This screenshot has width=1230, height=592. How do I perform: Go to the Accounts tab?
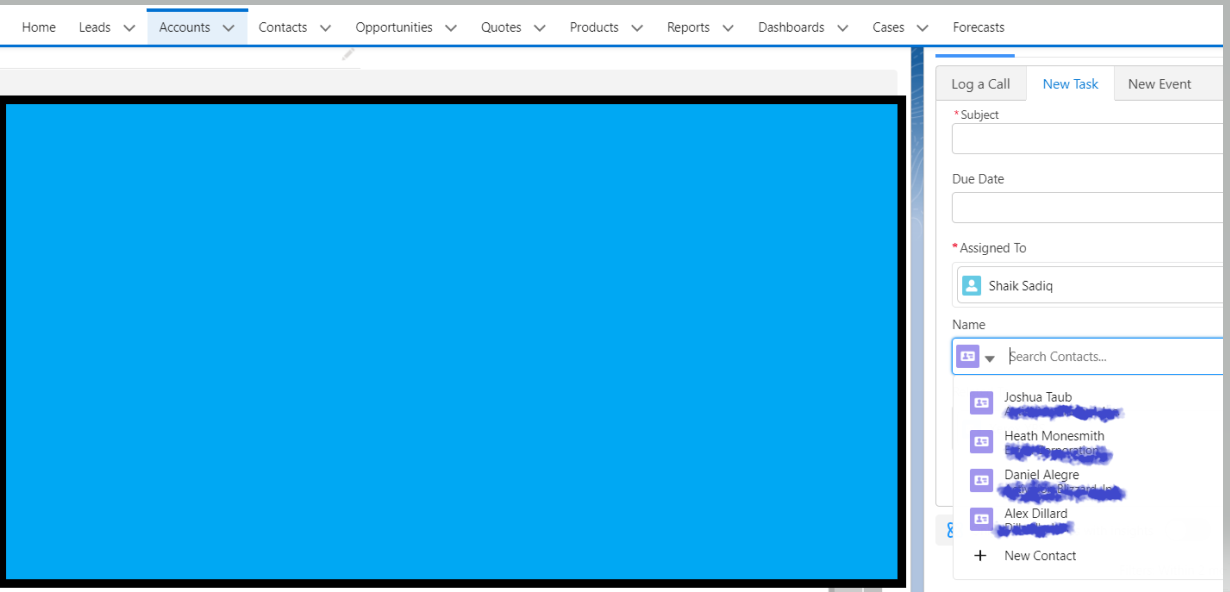click(x=185, y=27)
